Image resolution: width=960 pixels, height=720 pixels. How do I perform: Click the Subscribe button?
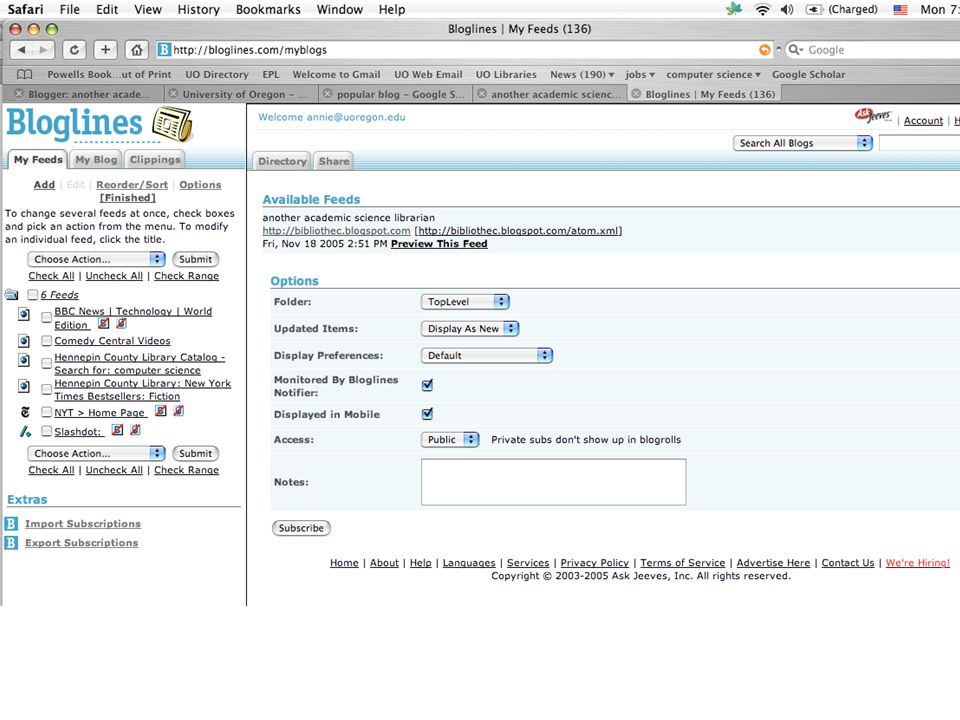click(x=301, y=528)
